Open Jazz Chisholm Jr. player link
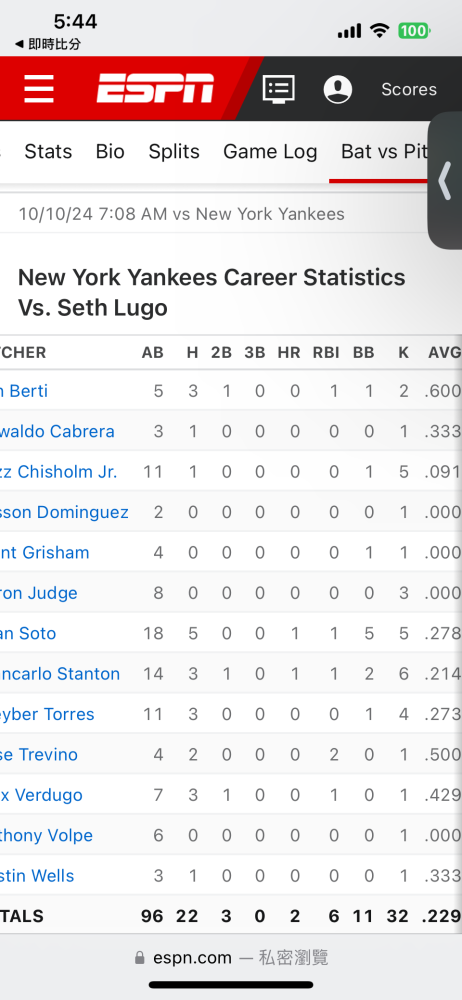The image size is (462, 1000). 59,472
